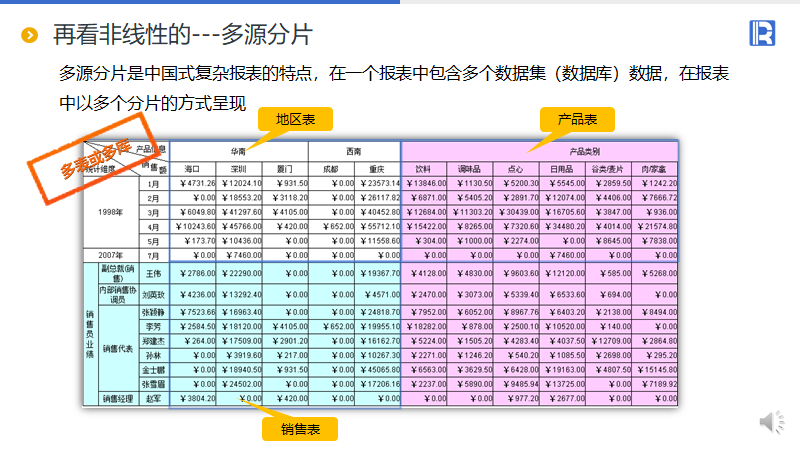
Task: Select the 饮料 product column header
Action: [x=423, y=168]
